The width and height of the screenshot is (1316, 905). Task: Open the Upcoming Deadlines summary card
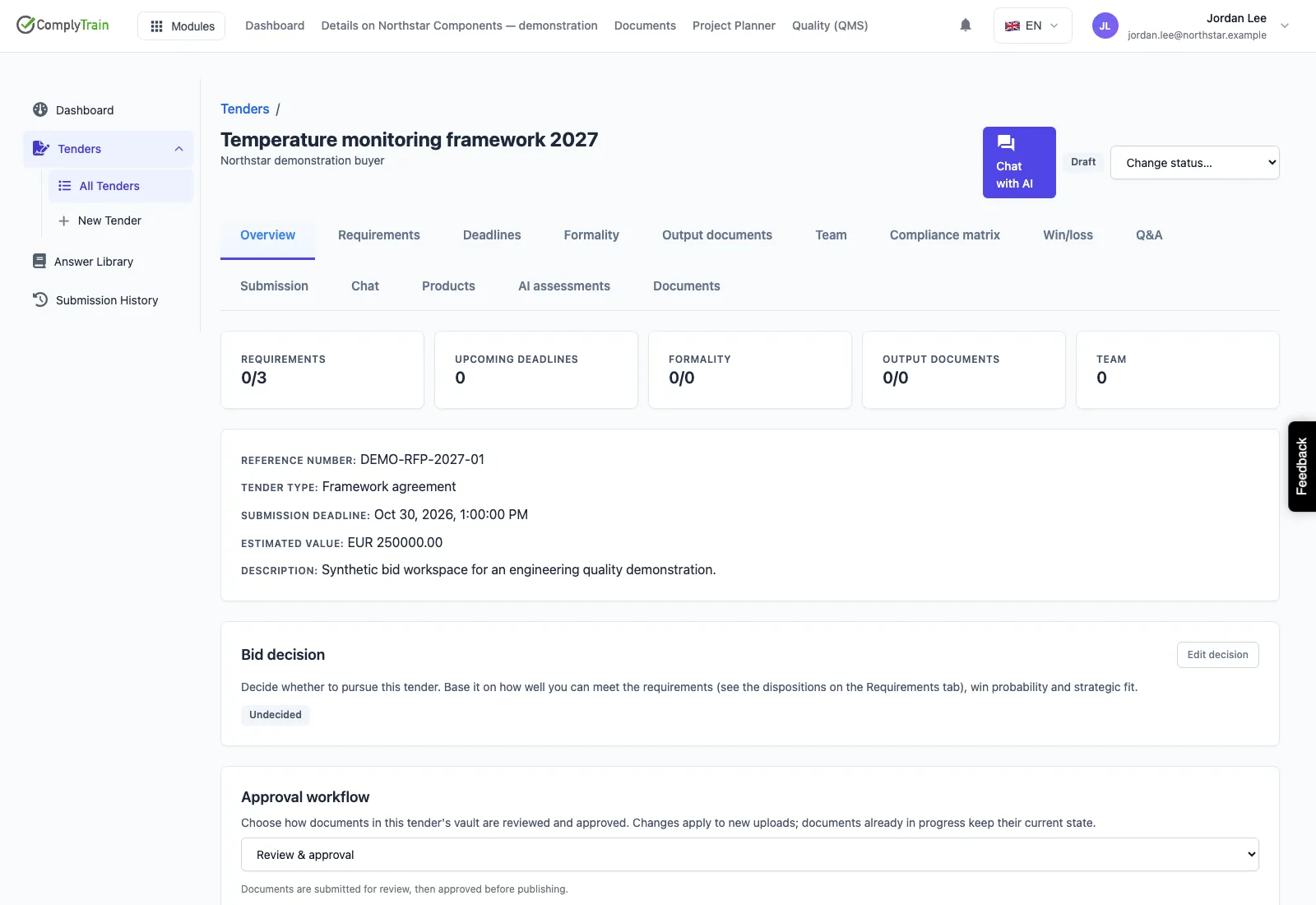(x=536, y=369)
